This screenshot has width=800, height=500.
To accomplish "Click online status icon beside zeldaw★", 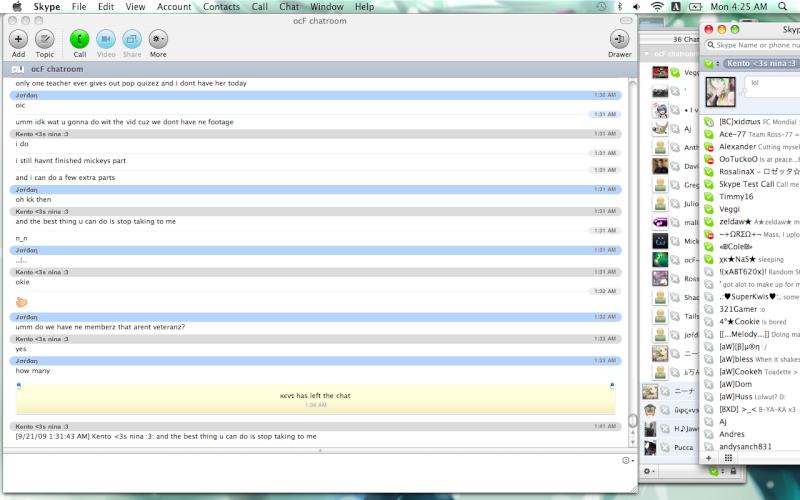I will pos(709,222).
